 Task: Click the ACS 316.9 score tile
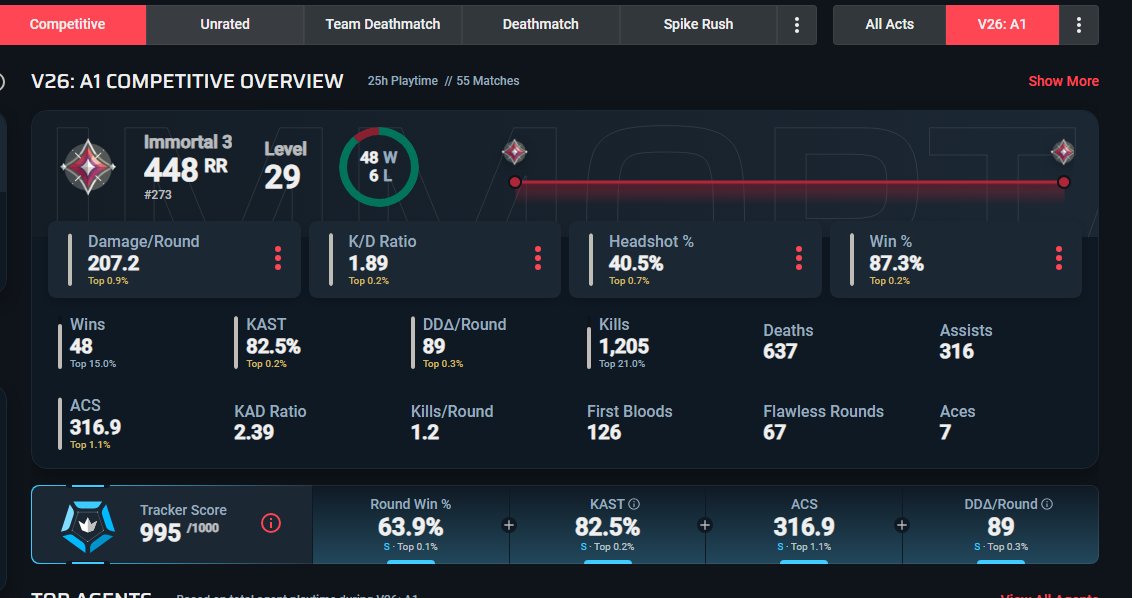tap(804, 525)
